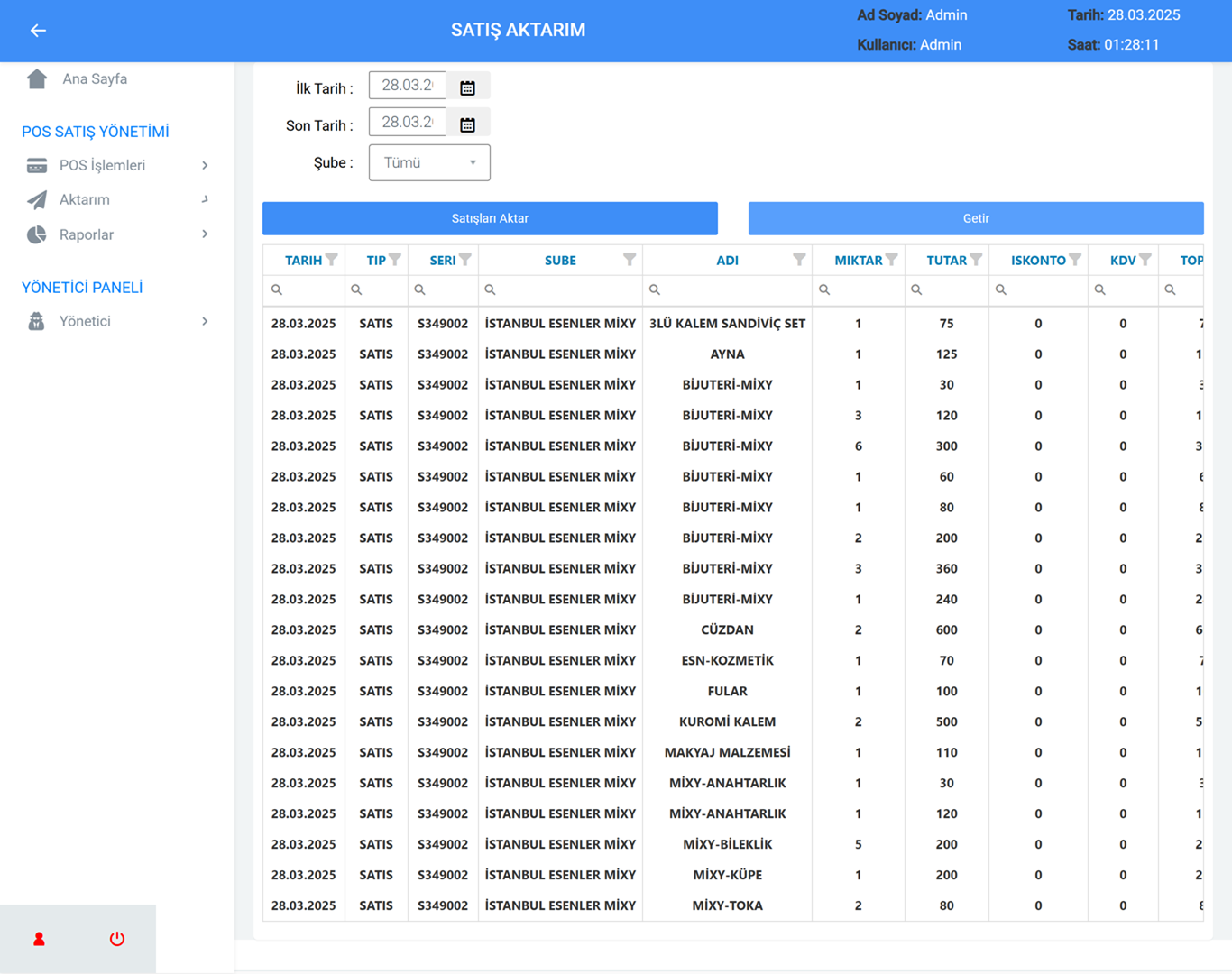Select the MİXY-KÜPE product cell

[727, 876]
